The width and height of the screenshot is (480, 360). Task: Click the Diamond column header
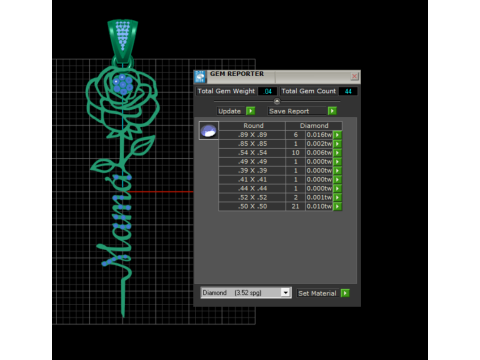[x=314, y=126]
